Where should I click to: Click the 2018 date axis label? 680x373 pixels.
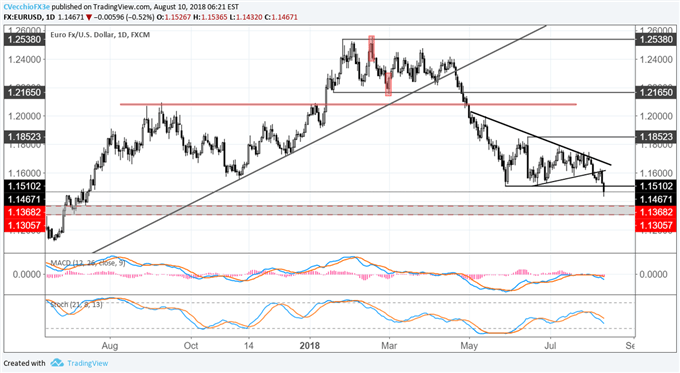pos(310,346)
